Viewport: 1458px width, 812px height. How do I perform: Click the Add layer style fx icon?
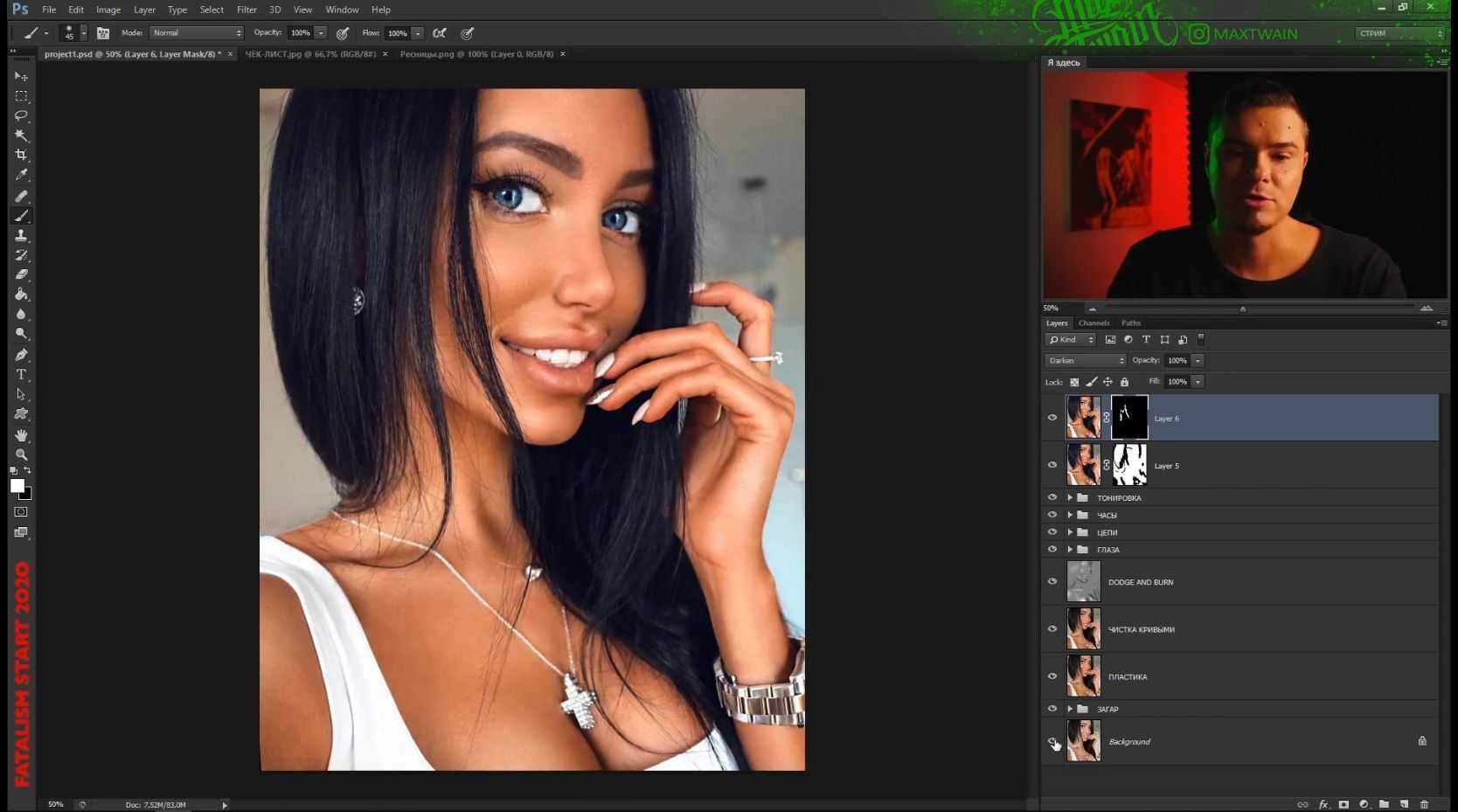pyautogui.click(x=1323, y=804)
